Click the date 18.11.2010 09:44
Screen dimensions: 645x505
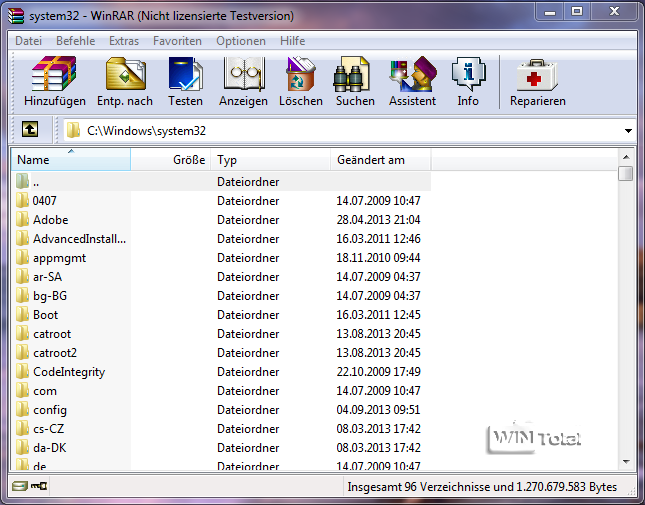[378, 258]
